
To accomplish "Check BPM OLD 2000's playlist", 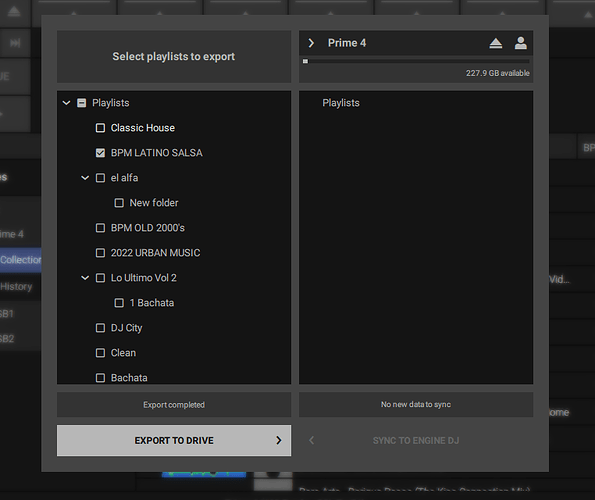I will tap(100, 228).
